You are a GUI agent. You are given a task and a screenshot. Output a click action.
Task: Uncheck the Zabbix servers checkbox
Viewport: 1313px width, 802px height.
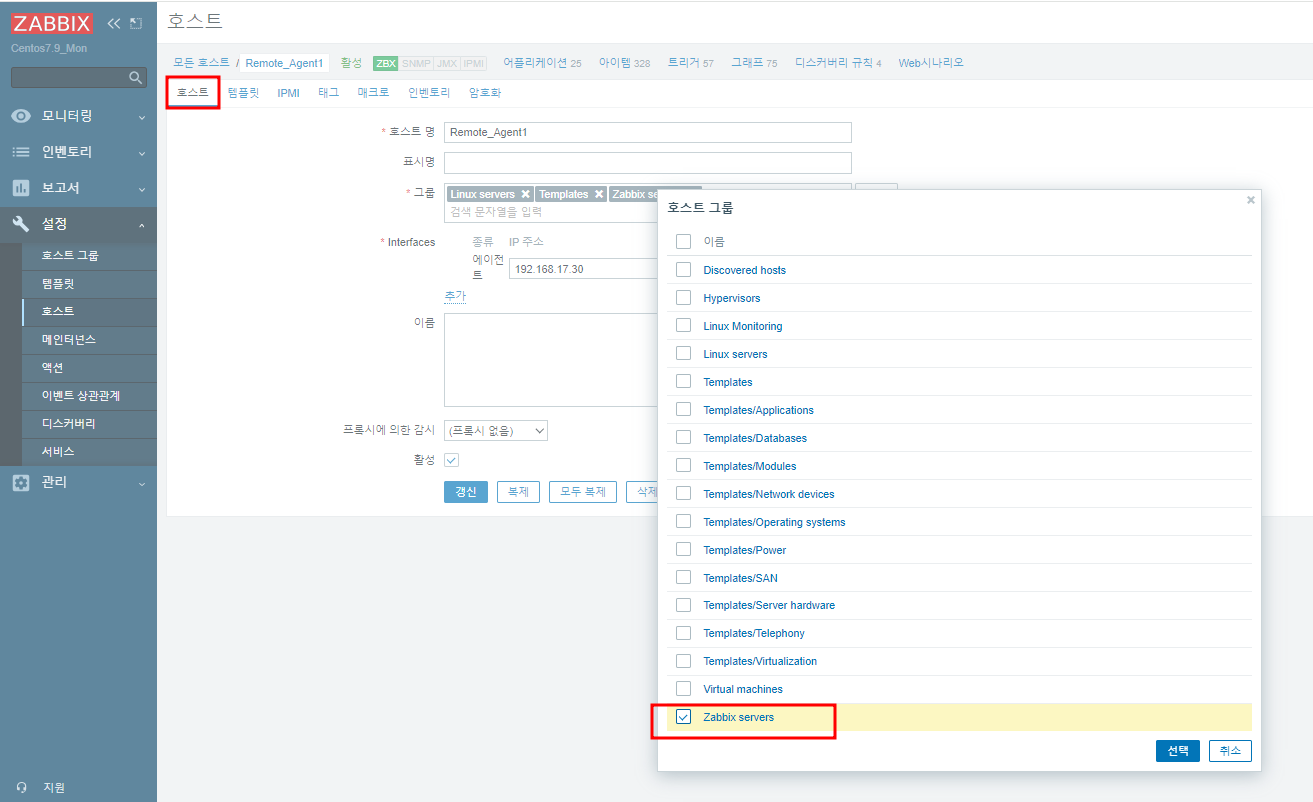[684, 716]
